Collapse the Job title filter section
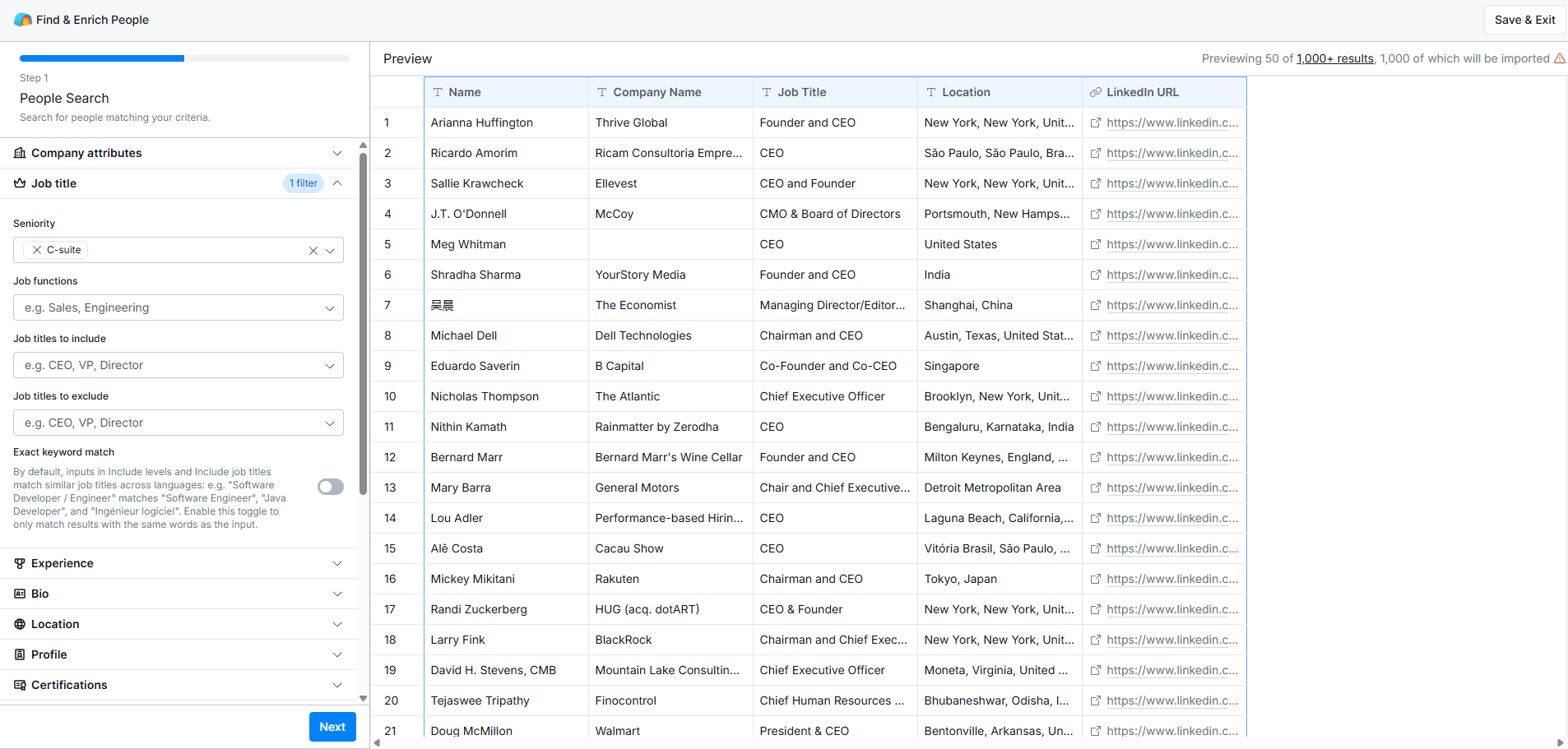Image resolution: width=1568 pixels, height=749 pixels. [x=337, y=183]
